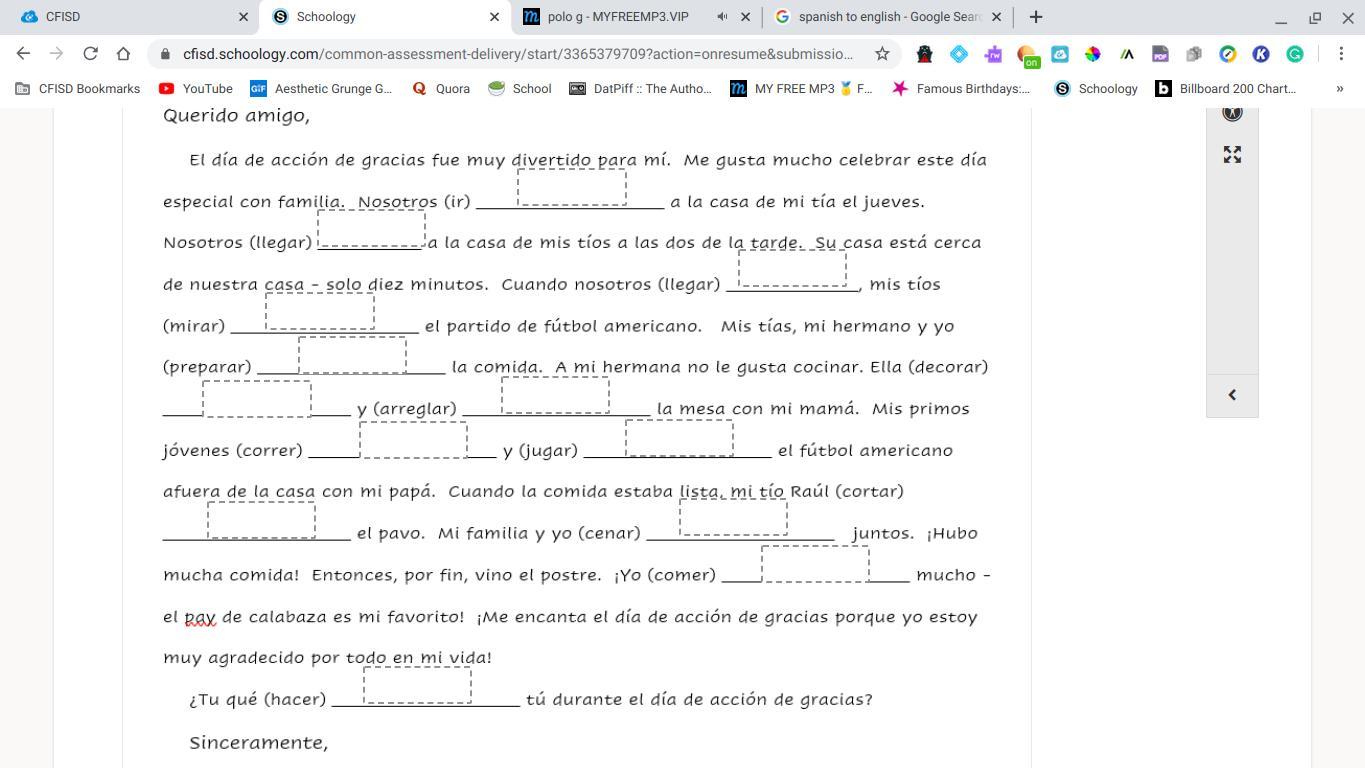The width and height of the screenshot is (1365, 768).
Task: Close the polo g MYFREEMP3 tab
Action: tap(745, 17)
